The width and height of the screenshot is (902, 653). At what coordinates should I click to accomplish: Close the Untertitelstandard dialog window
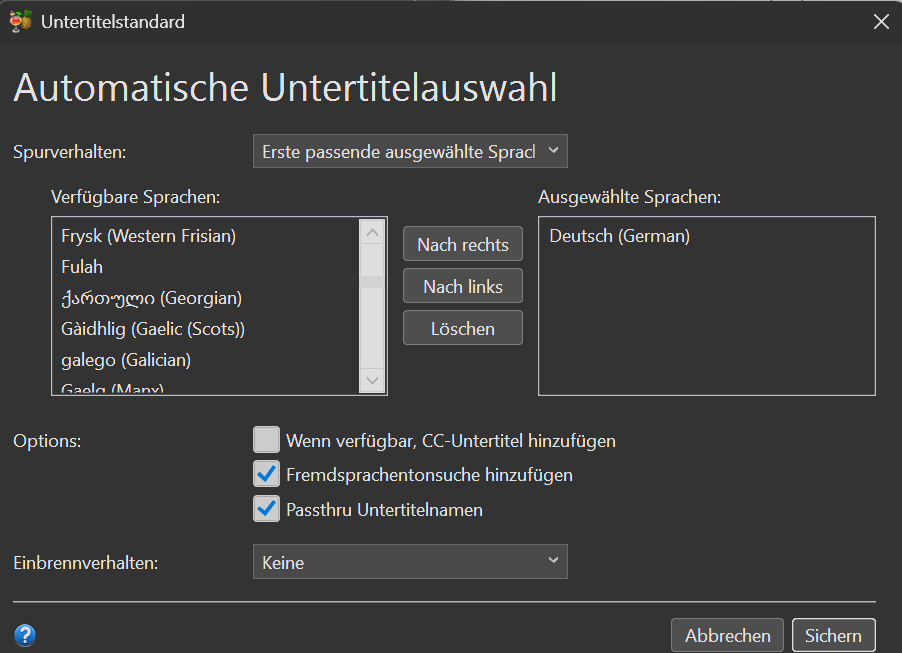pos(881,22)
